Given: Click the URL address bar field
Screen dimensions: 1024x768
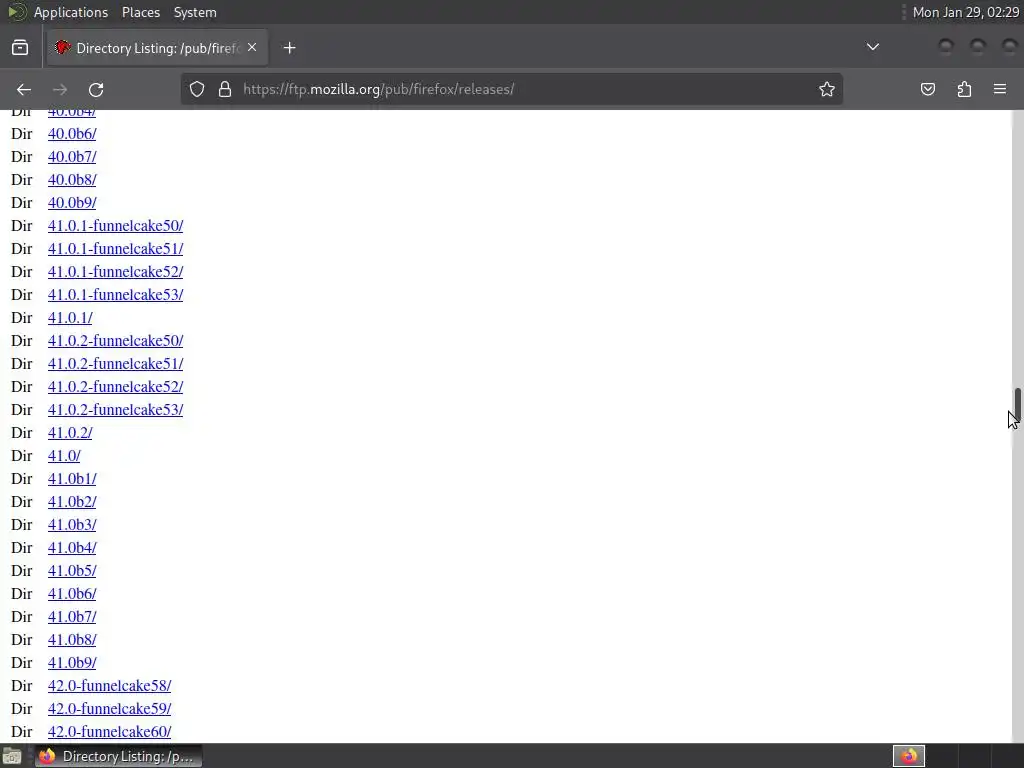Looking at the screenshot, I should coord(513,89).
